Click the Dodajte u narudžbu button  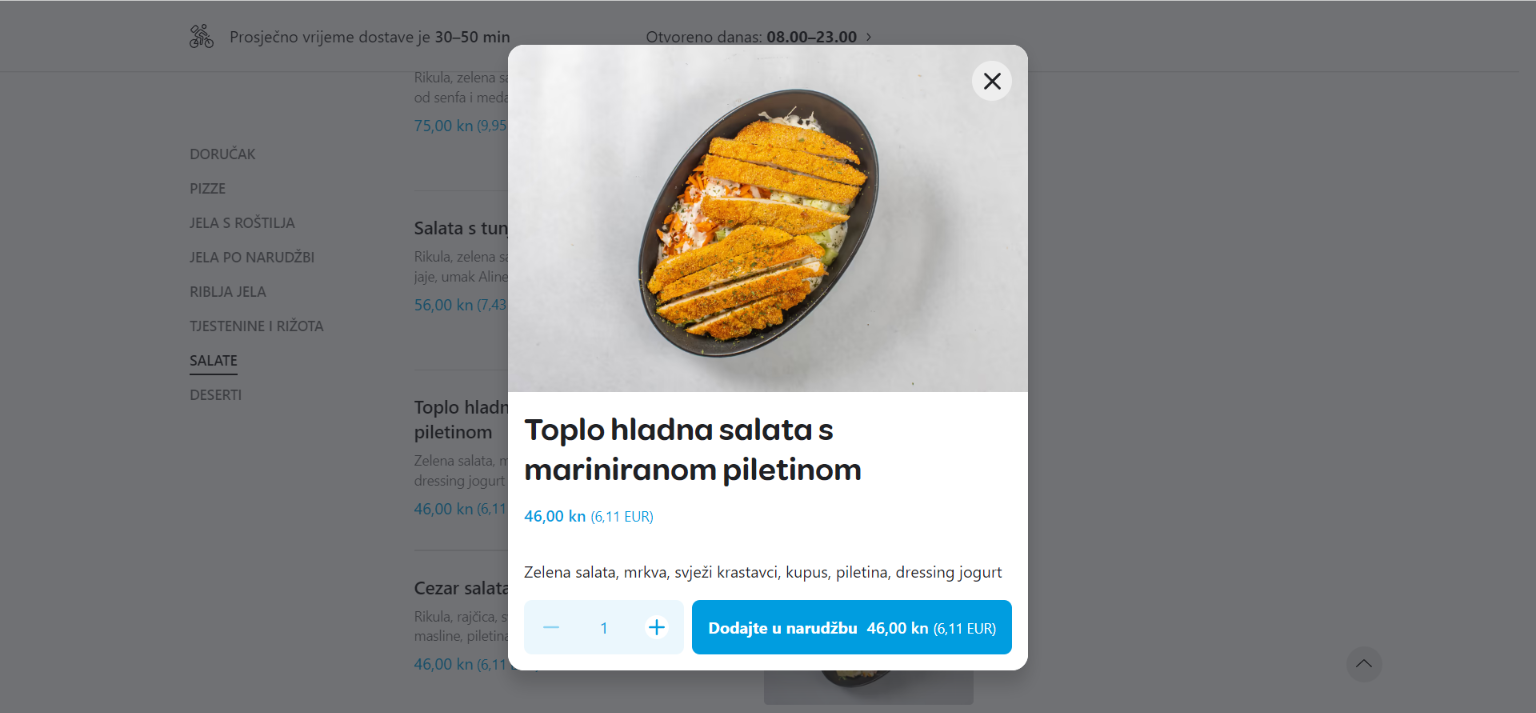[x=852, y=627]
